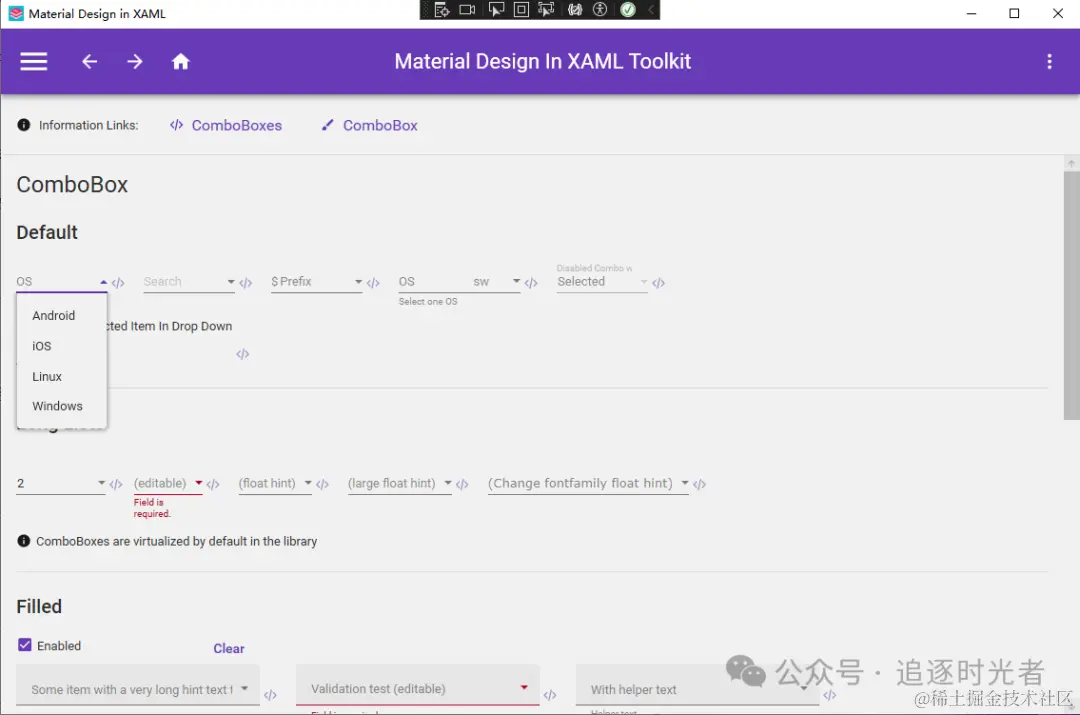Expand the (large float hint) combo box

pos(448,483)
